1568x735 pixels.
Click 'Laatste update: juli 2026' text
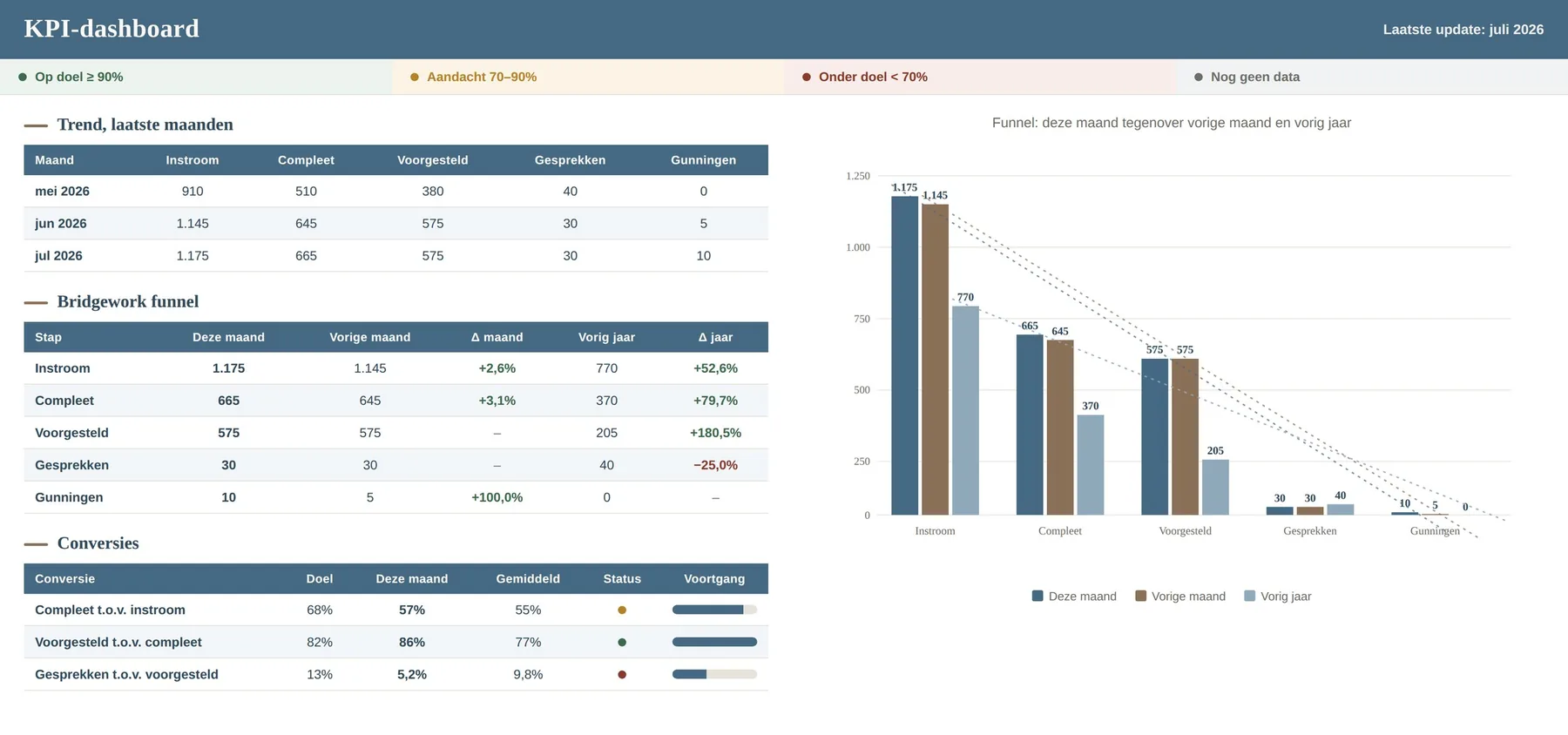(x=1463, y=30)
